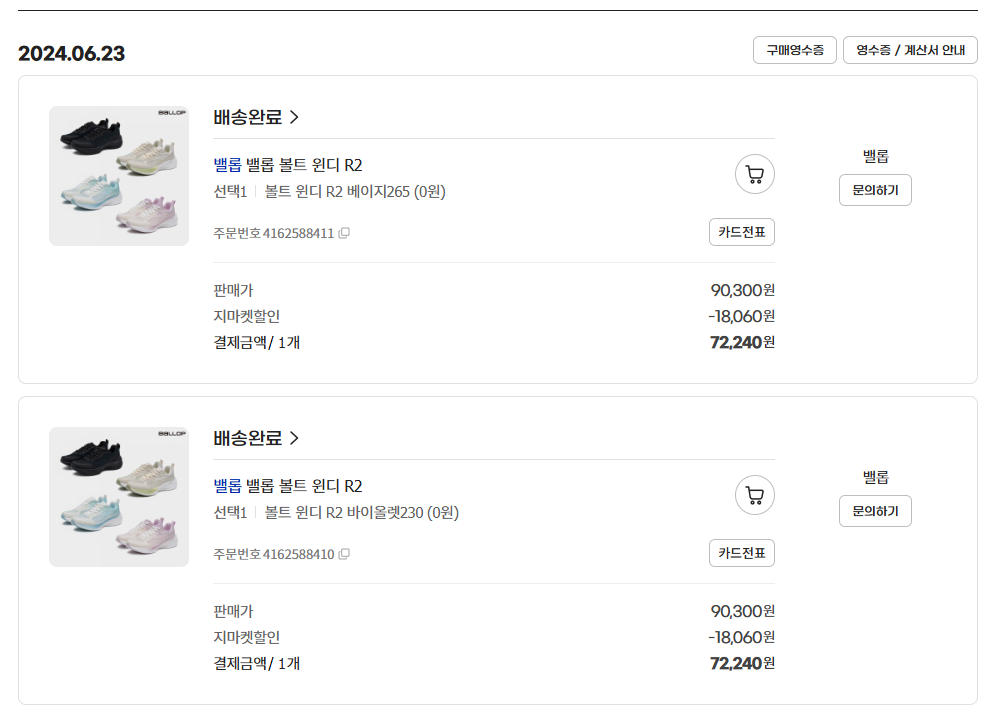Viewport: 995px width, 715px height.
Task: Visit 밸롭 seller name on first order
Action: pyautogui.click(x=876, y=156)
